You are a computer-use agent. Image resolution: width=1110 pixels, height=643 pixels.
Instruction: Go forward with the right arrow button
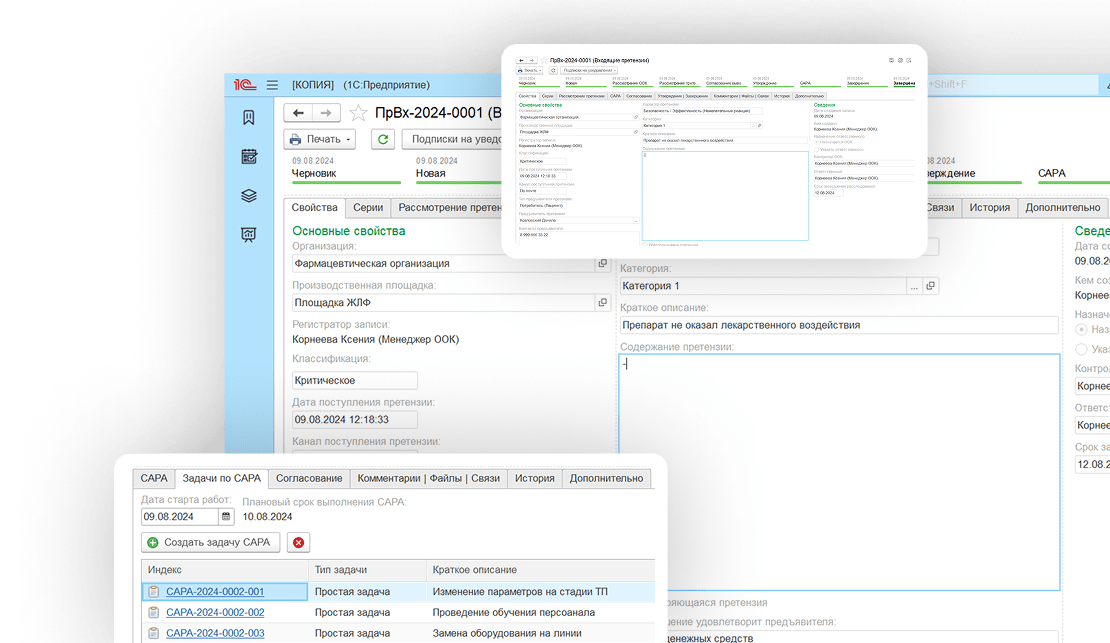click(x=326, y=113)
